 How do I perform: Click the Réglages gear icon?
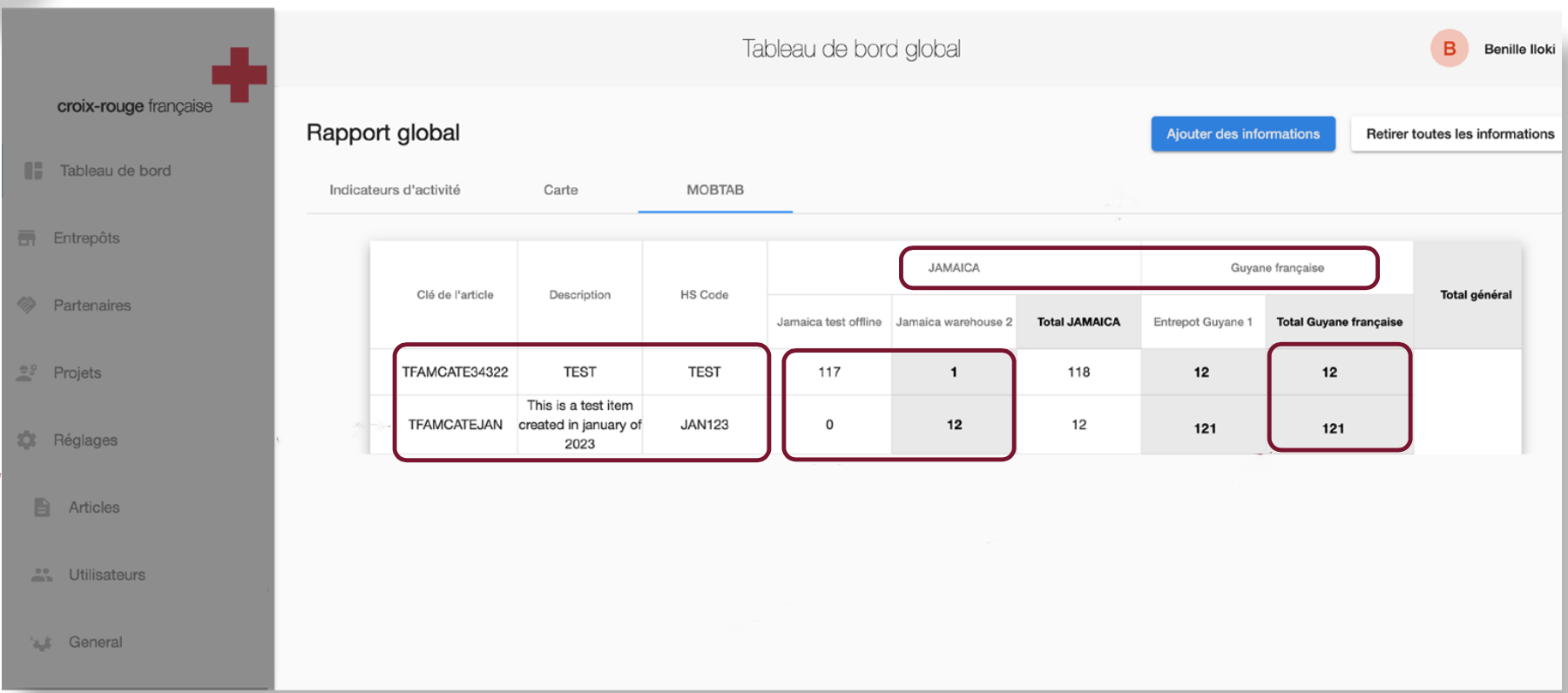click(27, 440)
